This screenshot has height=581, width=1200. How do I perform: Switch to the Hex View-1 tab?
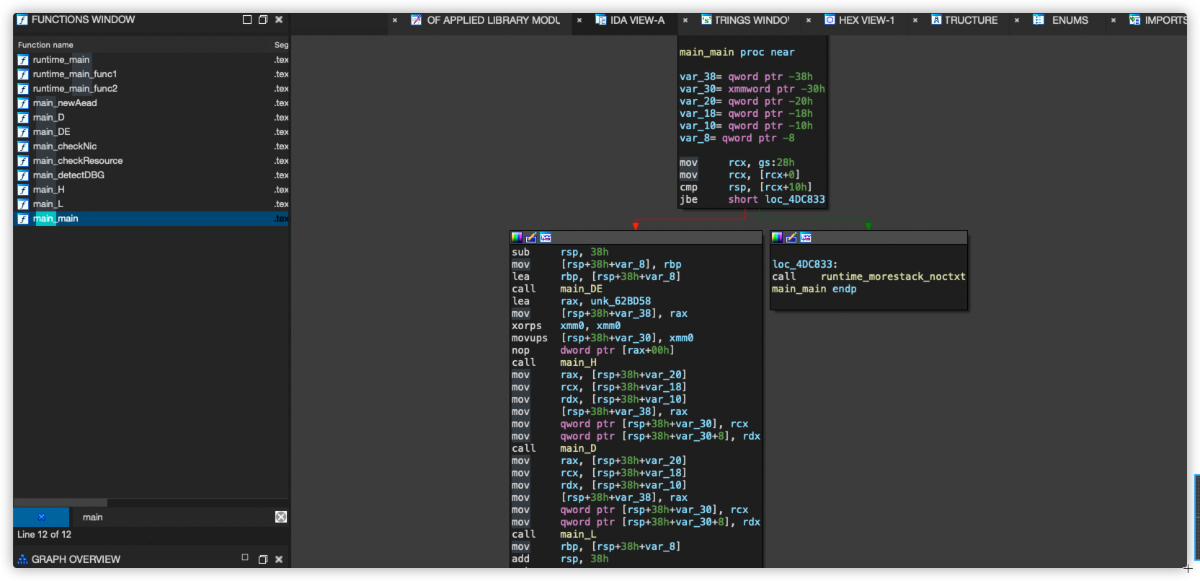(x=866, y=20)
